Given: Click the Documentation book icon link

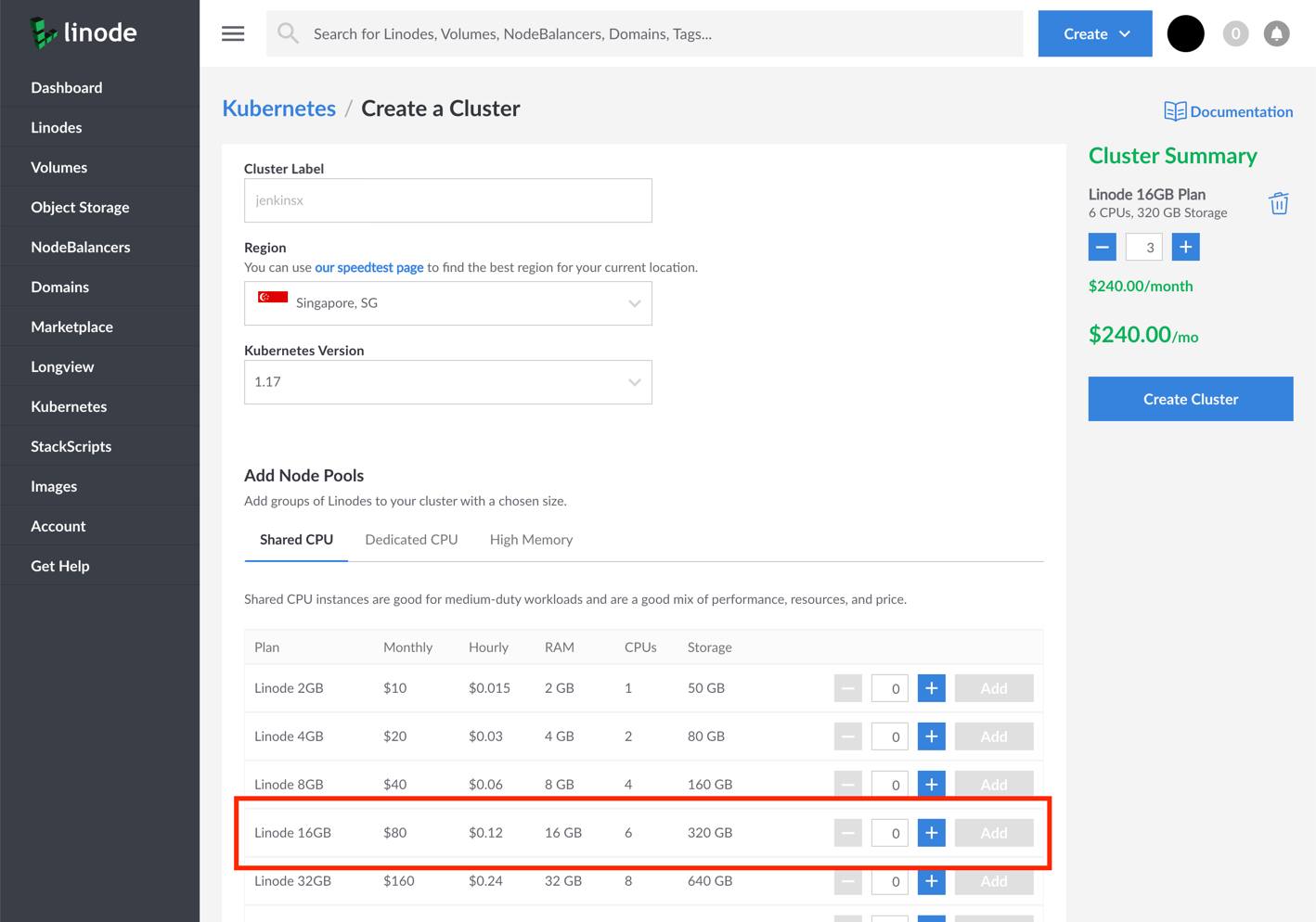Looking at the screenshot, I should tap(1175, 111).
